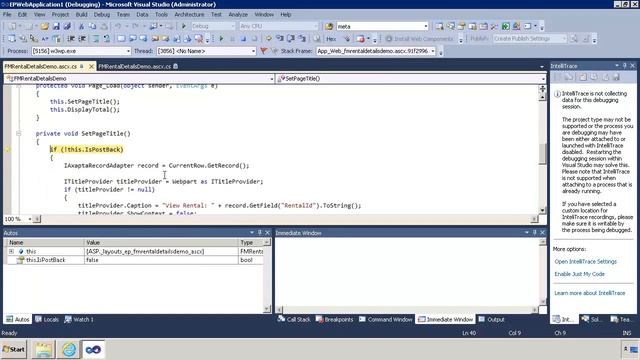Switch to the Output tab

point(492,319)
